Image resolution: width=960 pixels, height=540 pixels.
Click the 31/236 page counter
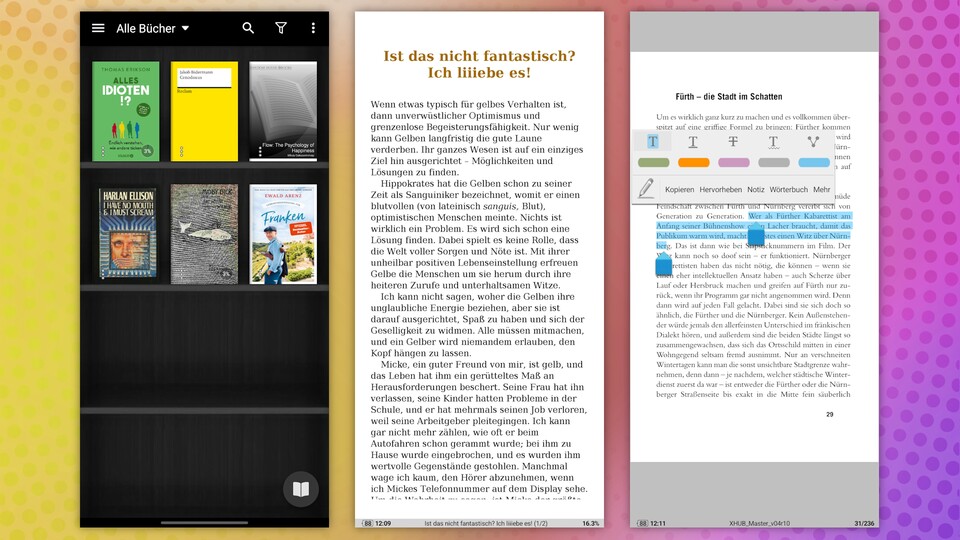coord(864,523)
